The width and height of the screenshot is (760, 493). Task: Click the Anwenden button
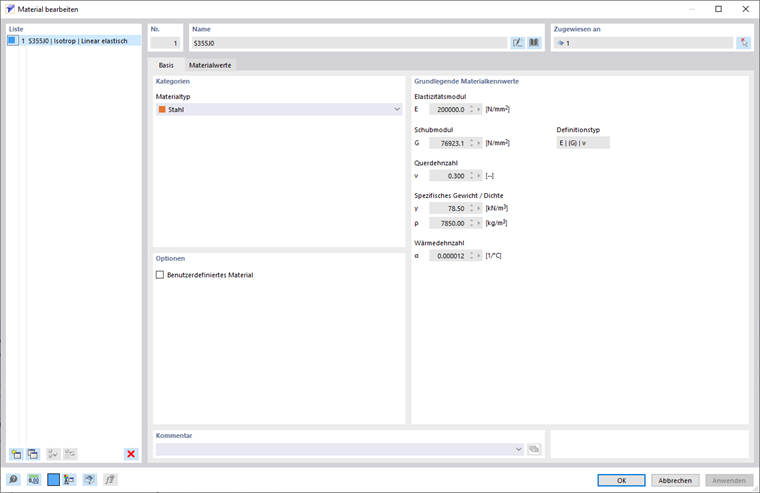[x=729, y=480]
